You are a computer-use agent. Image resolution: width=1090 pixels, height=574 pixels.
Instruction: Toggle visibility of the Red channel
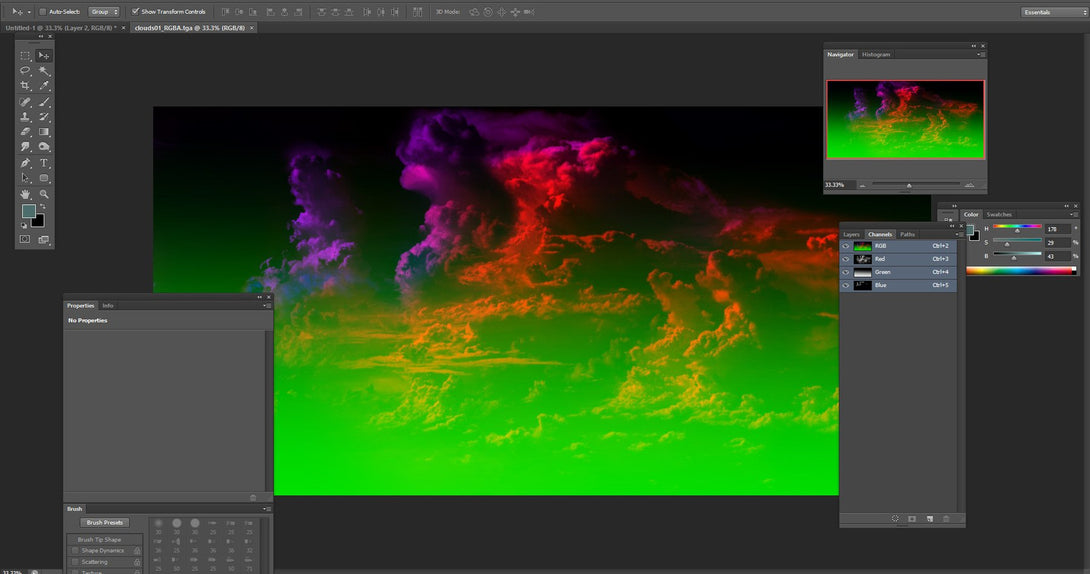point(846,259)
